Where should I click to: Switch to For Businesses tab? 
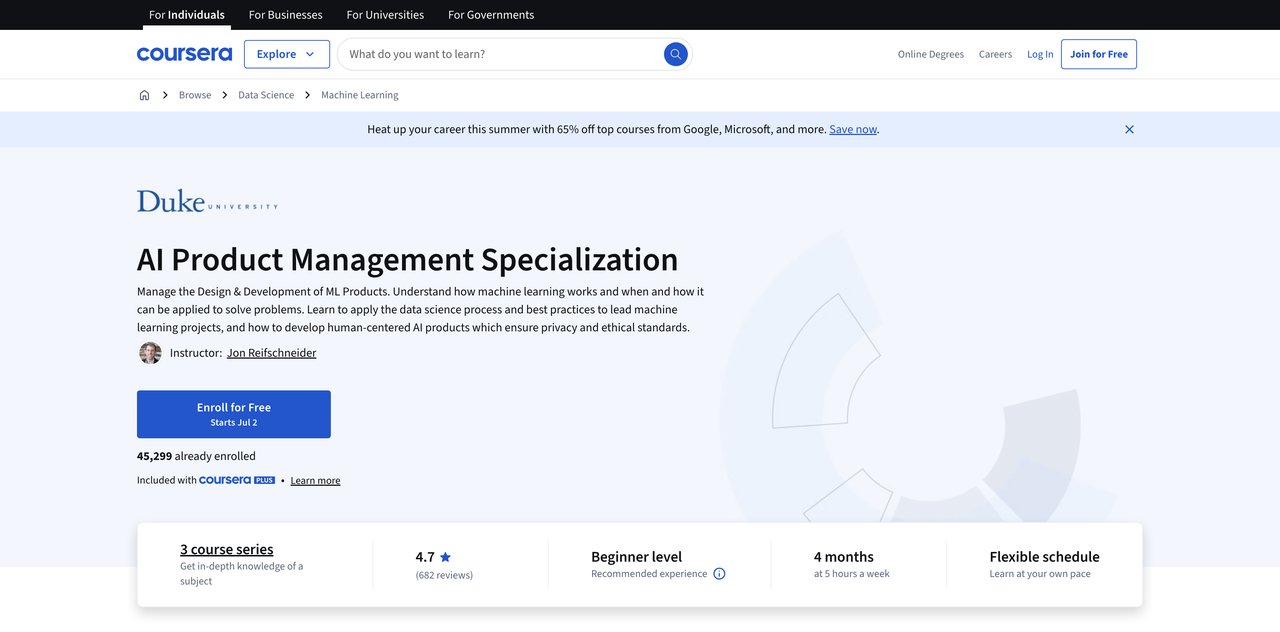pyautogui.click(x=285, y=15)
